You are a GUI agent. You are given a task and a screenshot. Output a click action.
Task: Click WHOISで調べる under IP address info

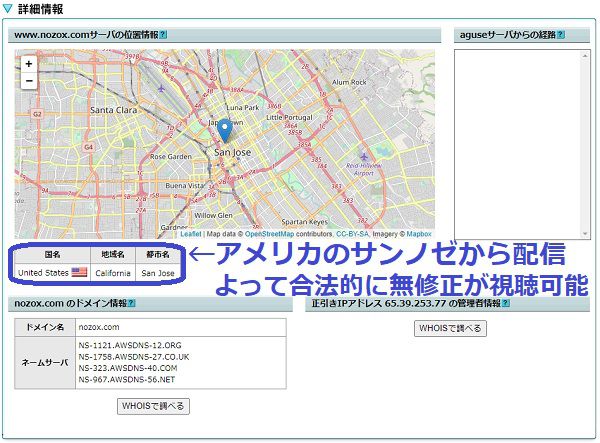click(450, 328)
